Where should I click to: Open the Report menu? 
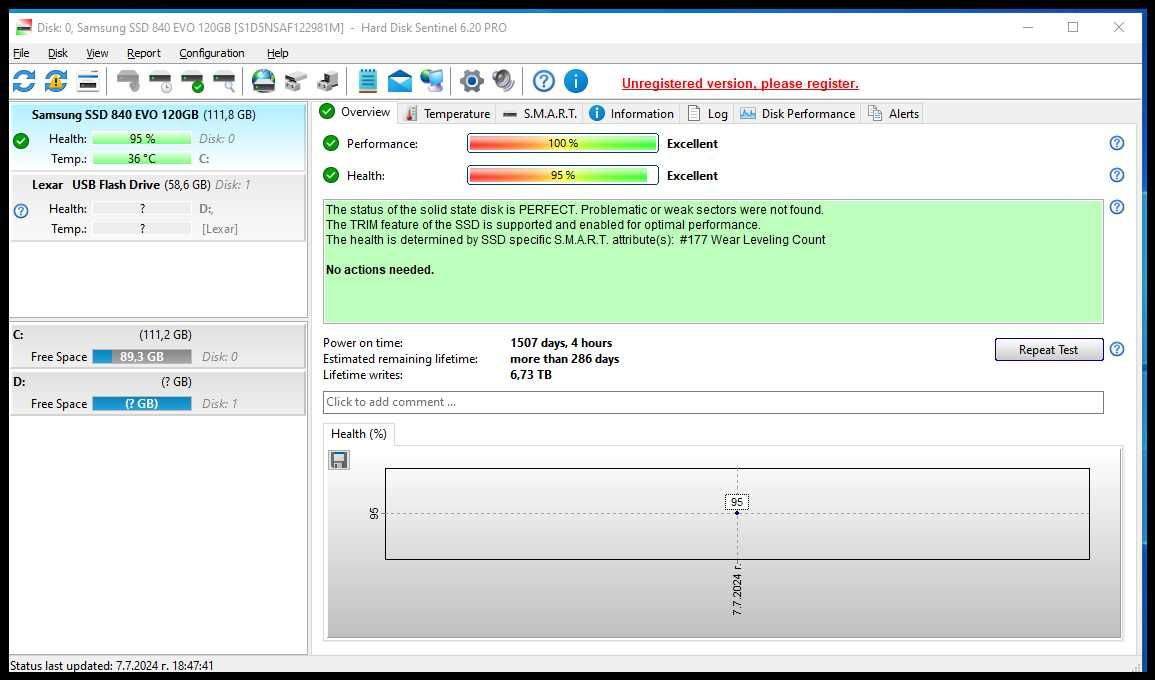pyautogui.click(x=144, y=53)
